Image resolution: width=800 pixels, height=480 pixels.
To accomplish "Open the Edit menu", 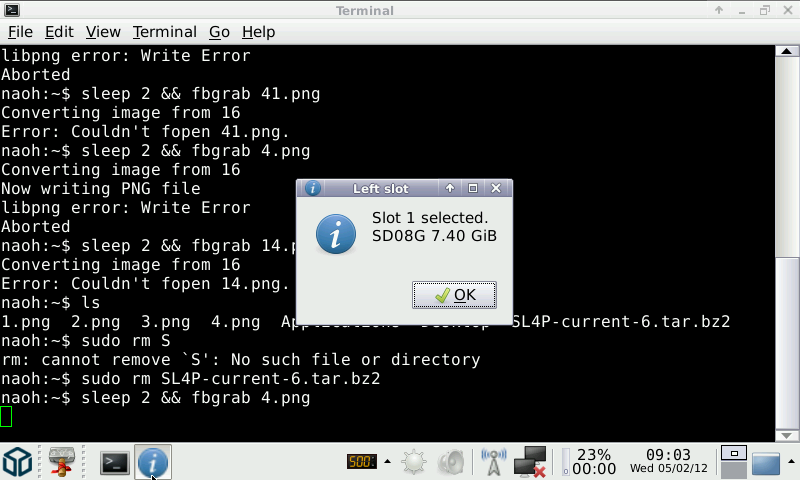I will point(59,32).
